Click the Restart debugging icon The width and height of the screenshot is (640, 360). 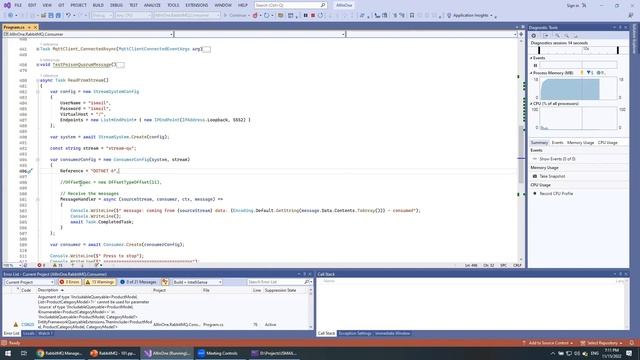coord(320,16)
